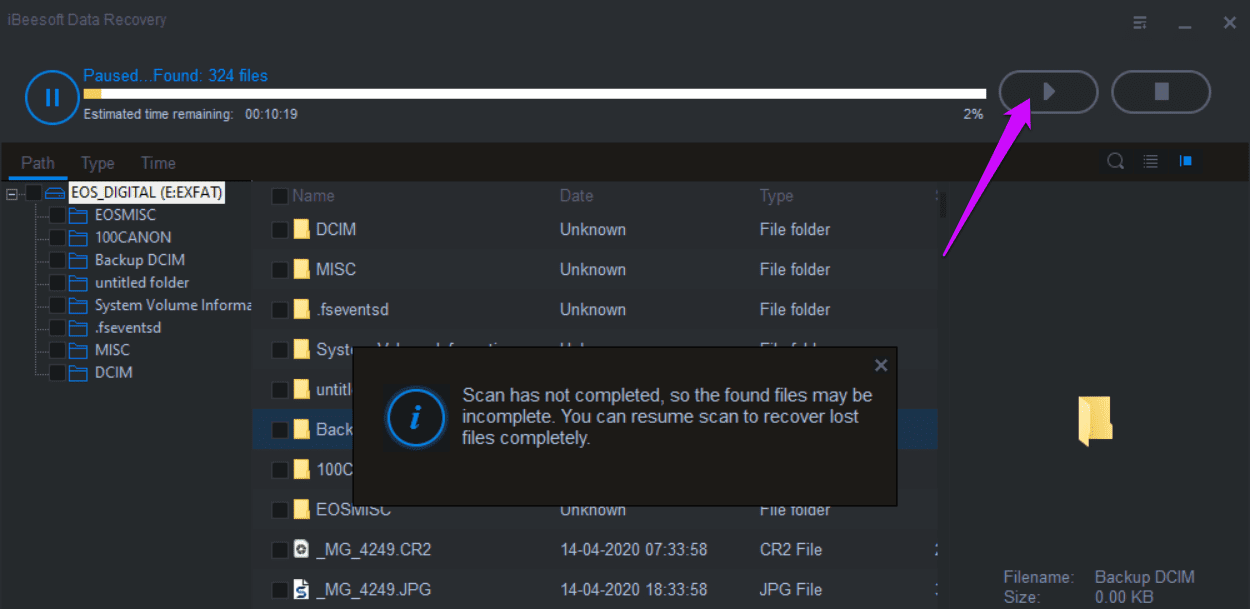Switch to preview pane view icon
This screenshot has height=609, width=1250.
coord(1186,161)
